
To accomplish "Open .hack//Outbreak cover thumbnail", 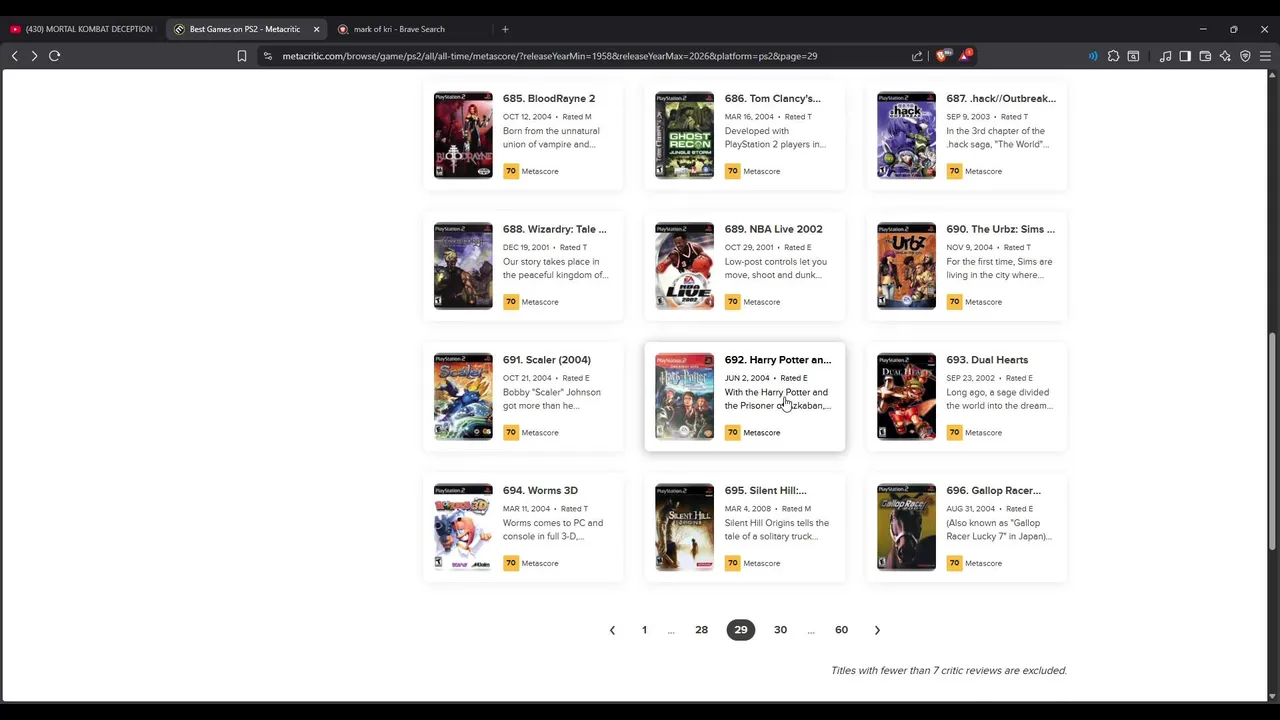I will (x=906, y=135).
